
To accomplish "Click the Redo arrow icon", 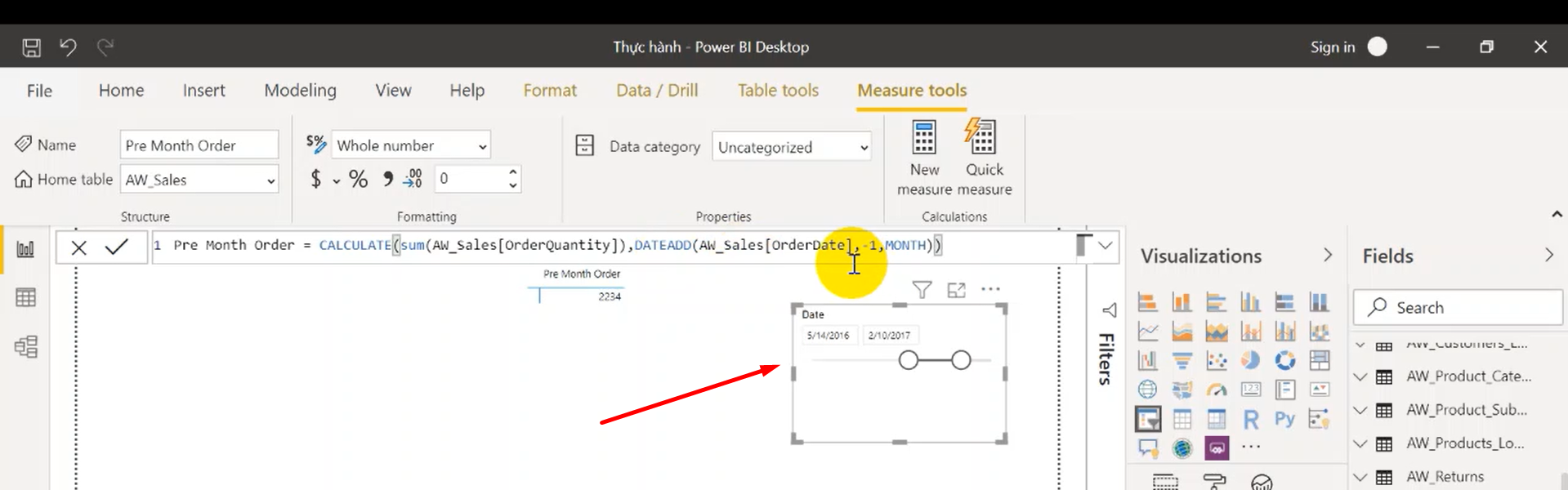I will [105, 47].
